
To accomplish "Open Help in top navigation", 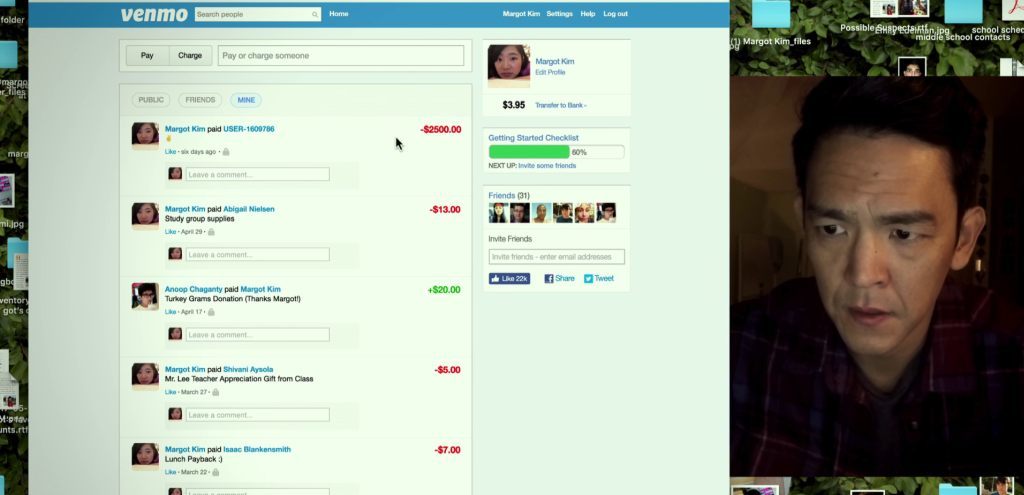I will pos(588,14).
